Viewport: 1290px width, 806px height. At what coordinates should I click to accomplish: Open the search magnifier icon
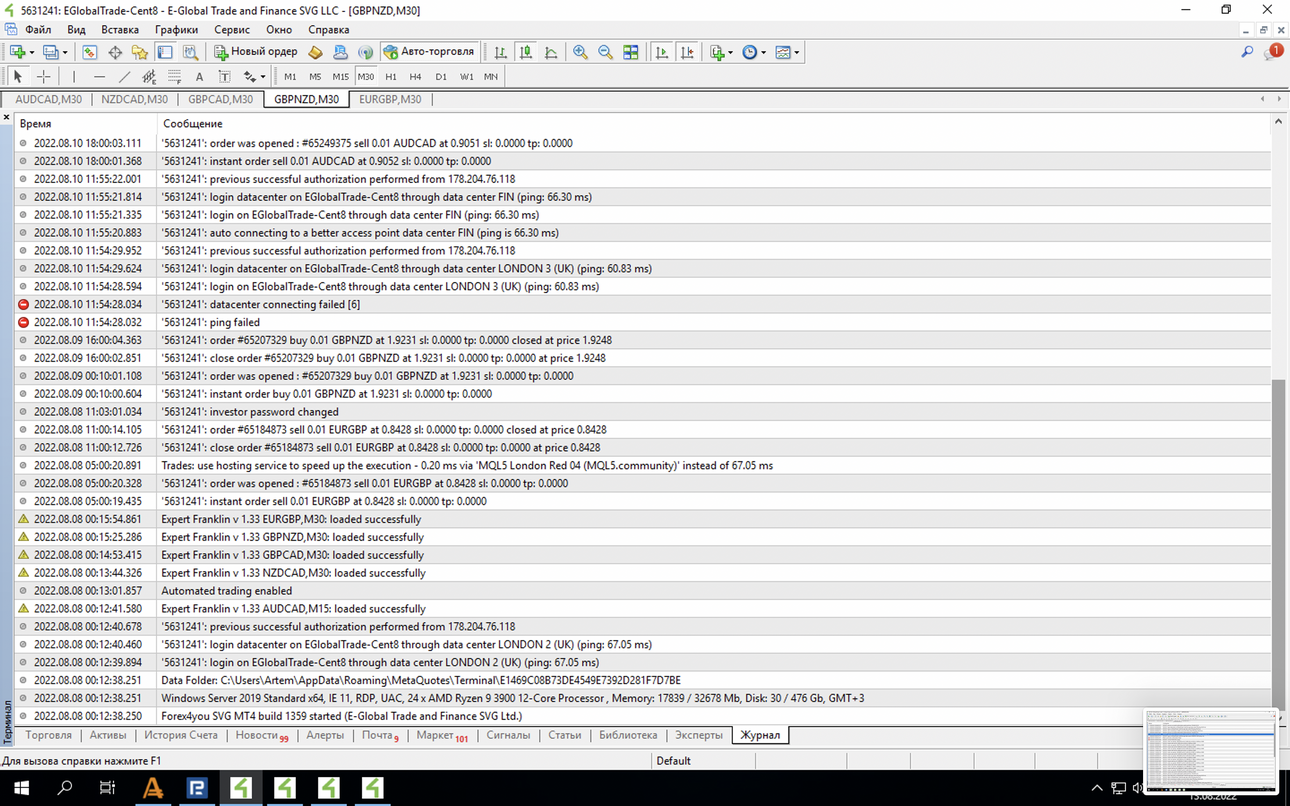tap(1247, 52)
